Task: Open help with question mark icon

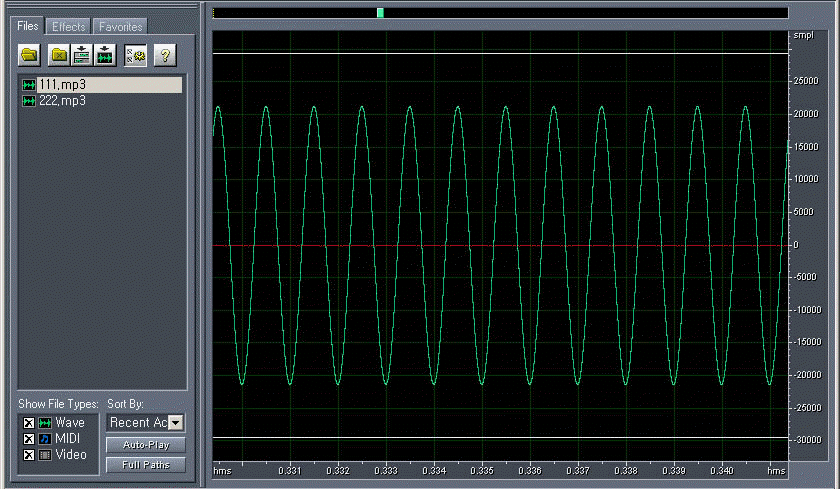Action: [x=165, y=55]
